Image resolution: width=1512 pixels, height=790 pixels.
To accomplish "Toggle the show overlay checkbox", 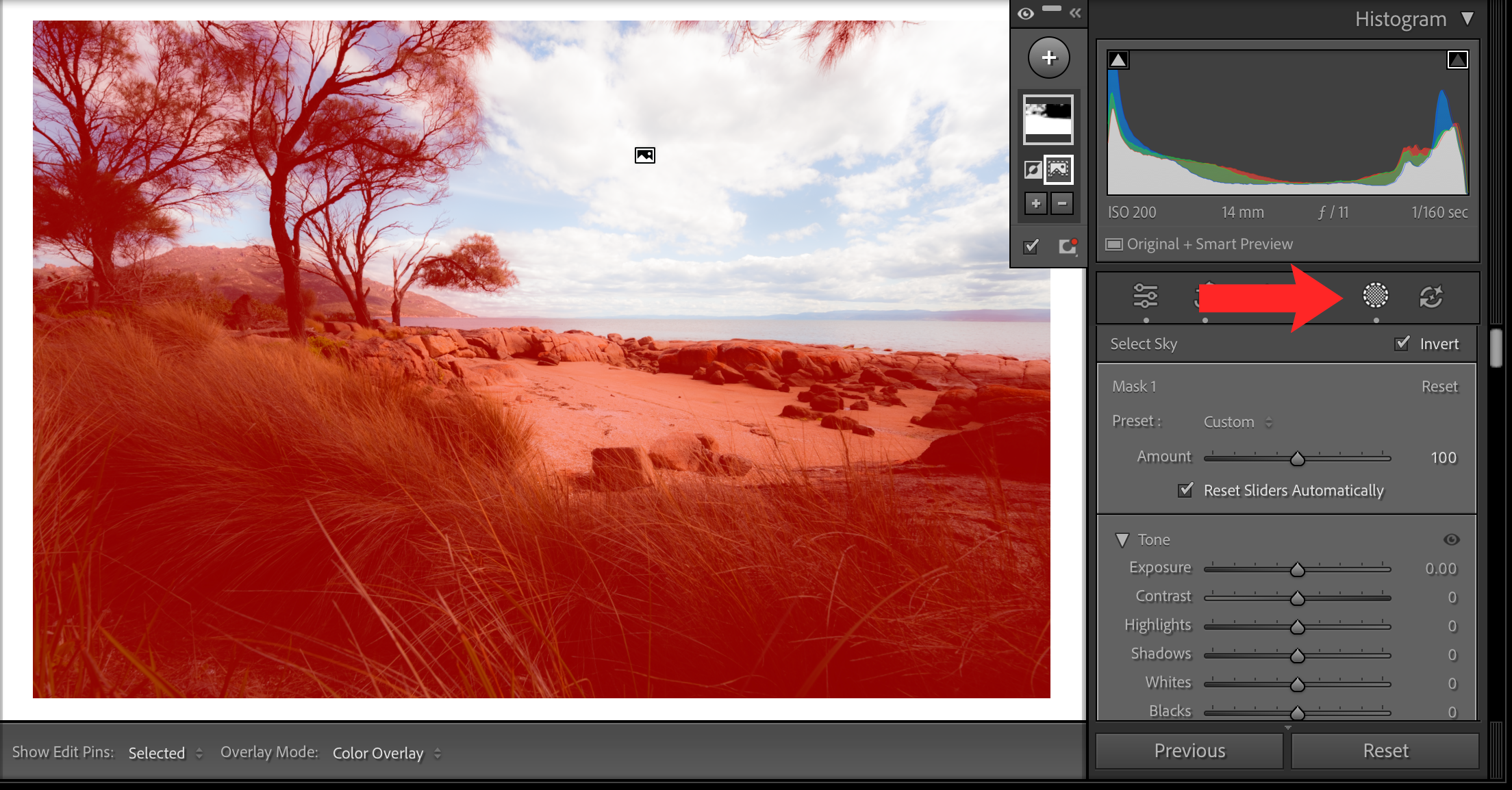I will point(1031,246).
